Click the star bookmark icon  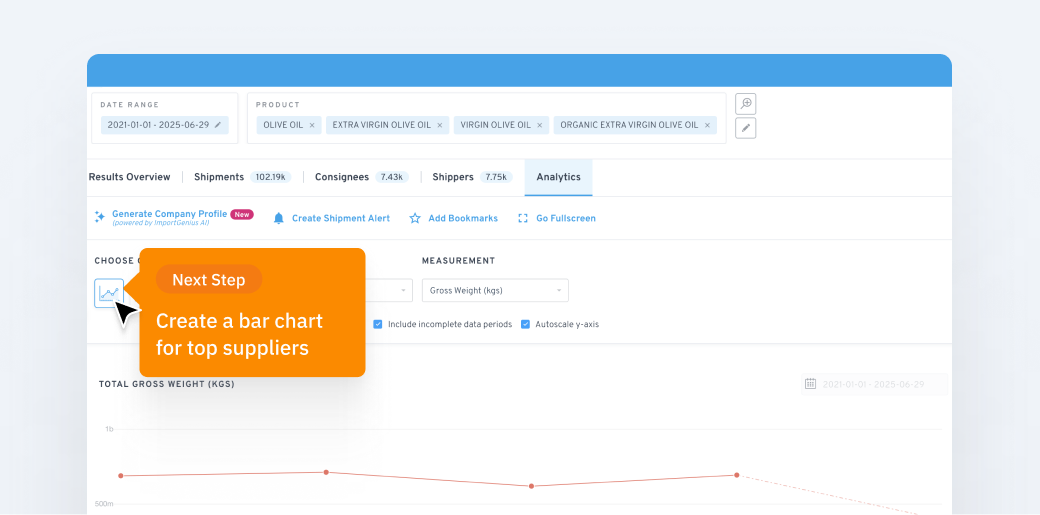tap(415, 218)
